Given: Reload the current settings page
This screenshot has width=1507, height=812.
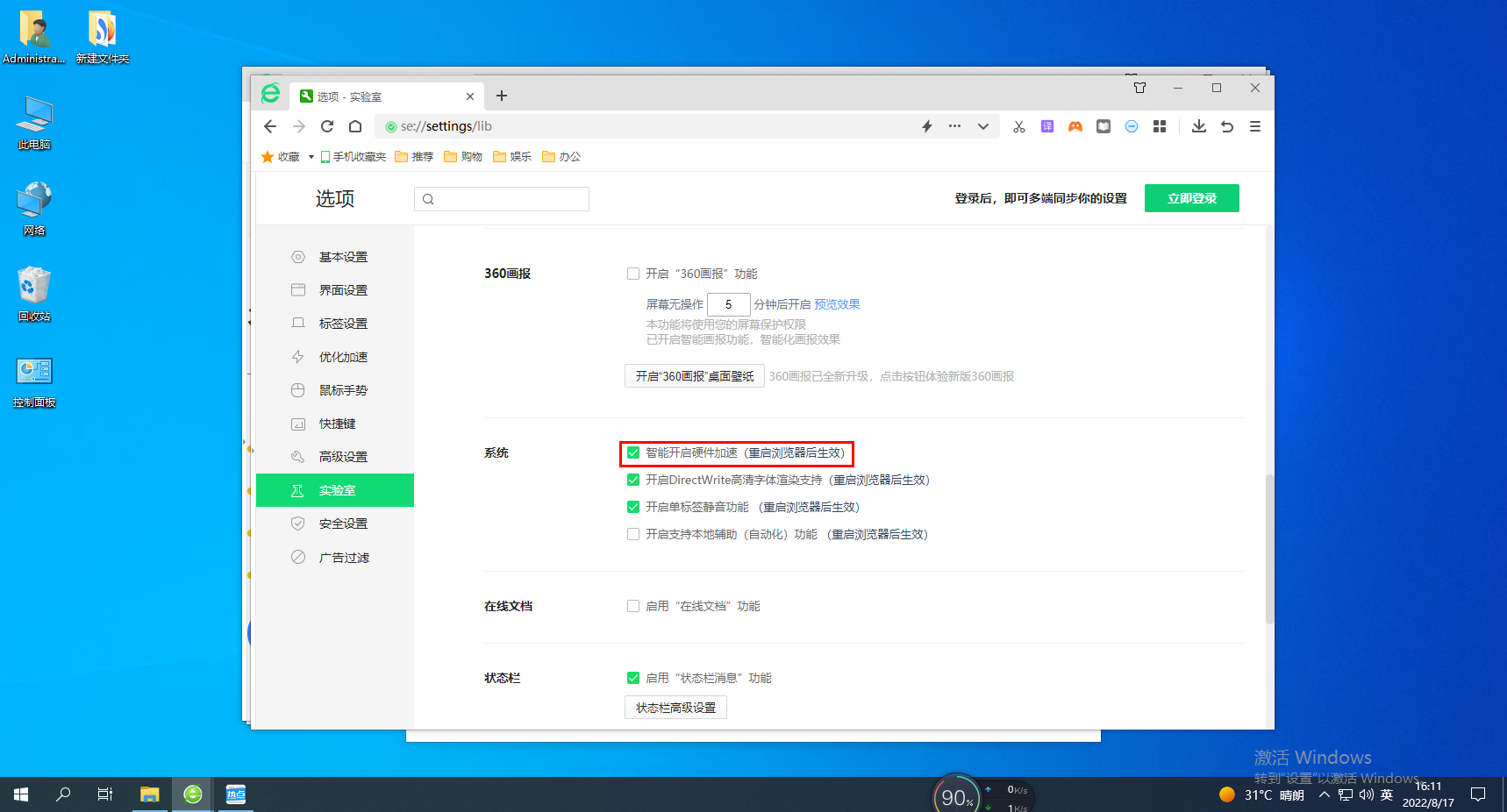Looking at the screenshot, I should click(x=327, y=126).
